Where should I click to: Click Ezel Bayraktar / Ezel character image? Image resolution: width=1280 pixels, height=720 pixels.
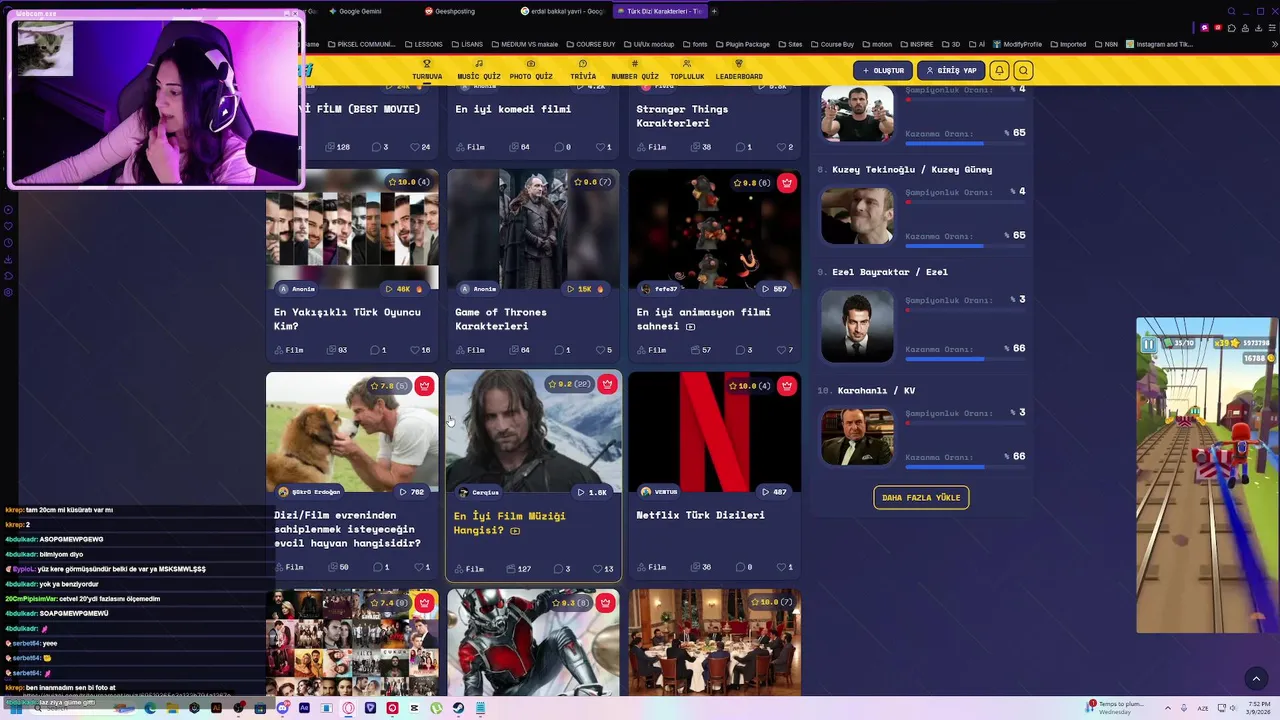(x=857, y=325)
